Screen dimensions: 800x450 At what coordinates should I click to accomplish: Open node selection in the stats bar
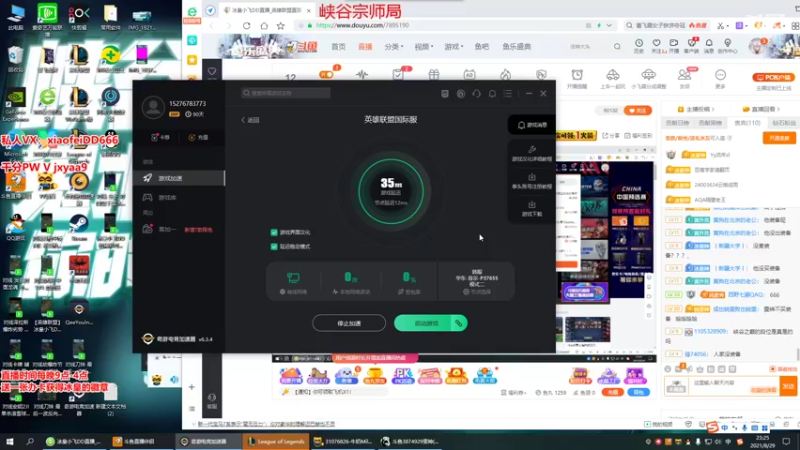[477, 292]
